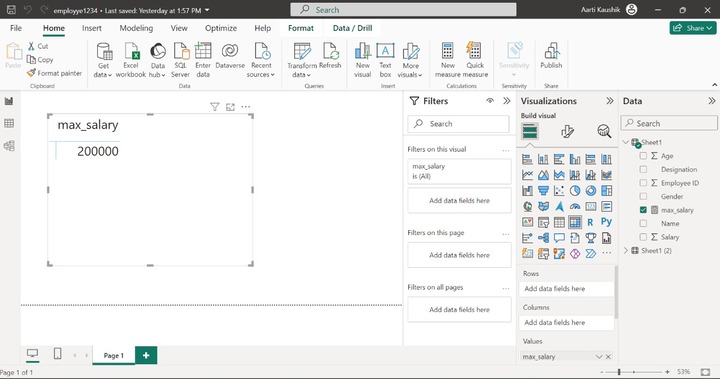Uncheck the max_salary field checkbox
Viewport: 720px width, 379px height.
pos(643,210)
